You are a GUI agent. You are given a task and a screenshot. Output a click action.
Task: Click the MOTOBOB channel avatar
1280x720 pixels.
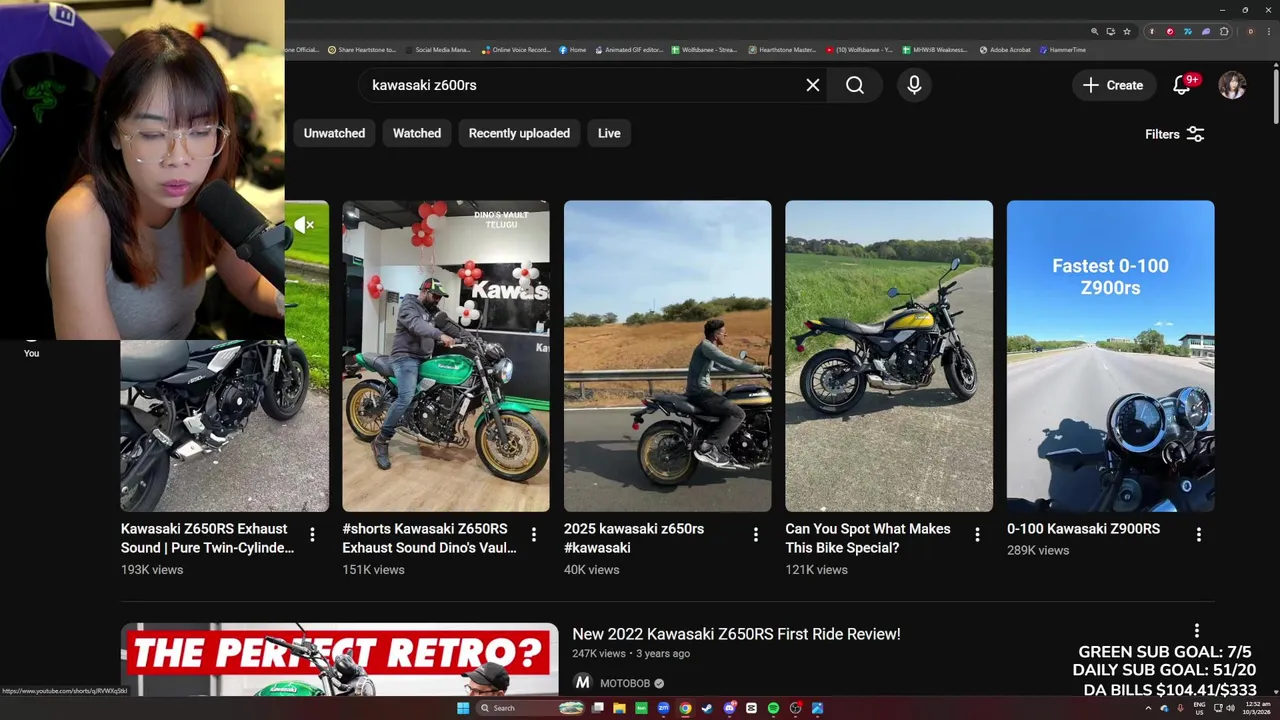coord(582,683)
